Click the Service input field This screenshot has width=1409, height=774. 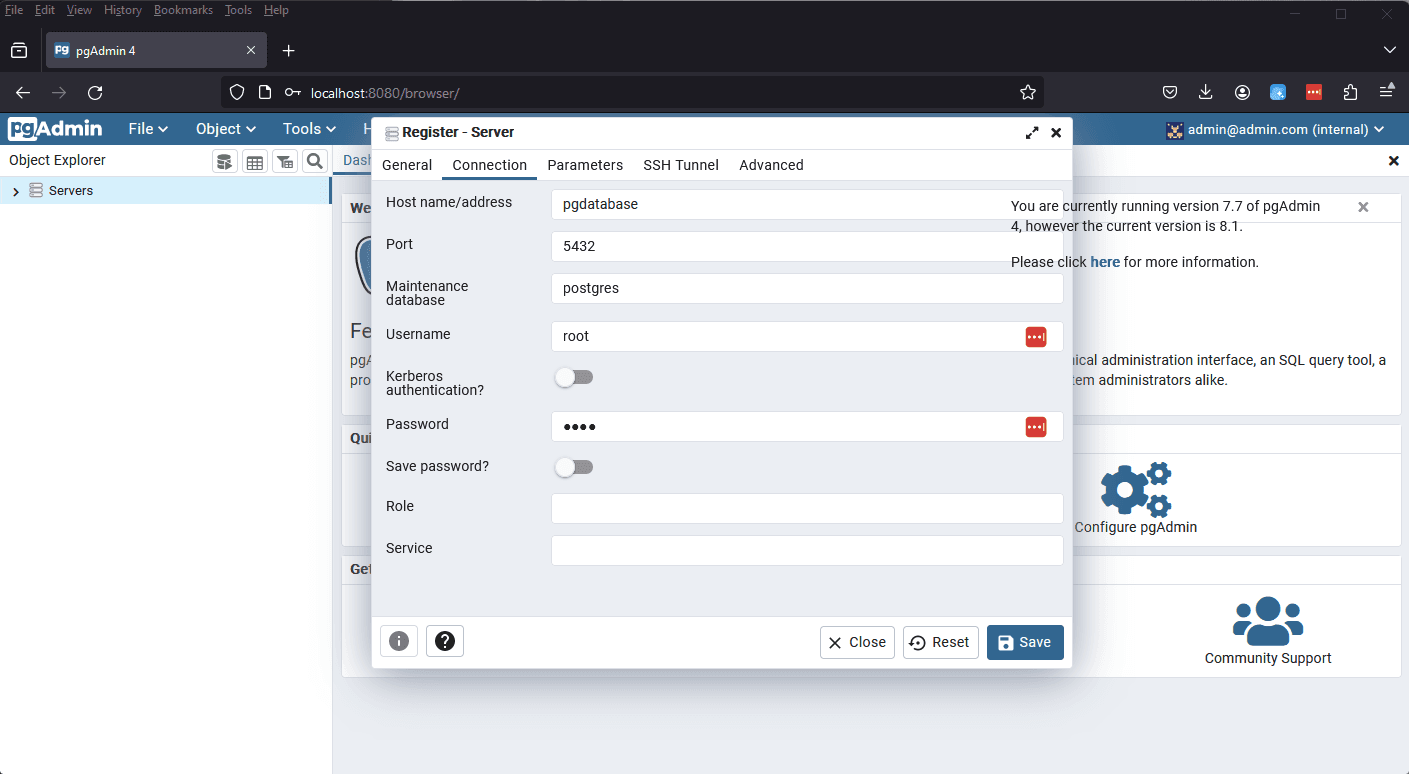point(807,550)
